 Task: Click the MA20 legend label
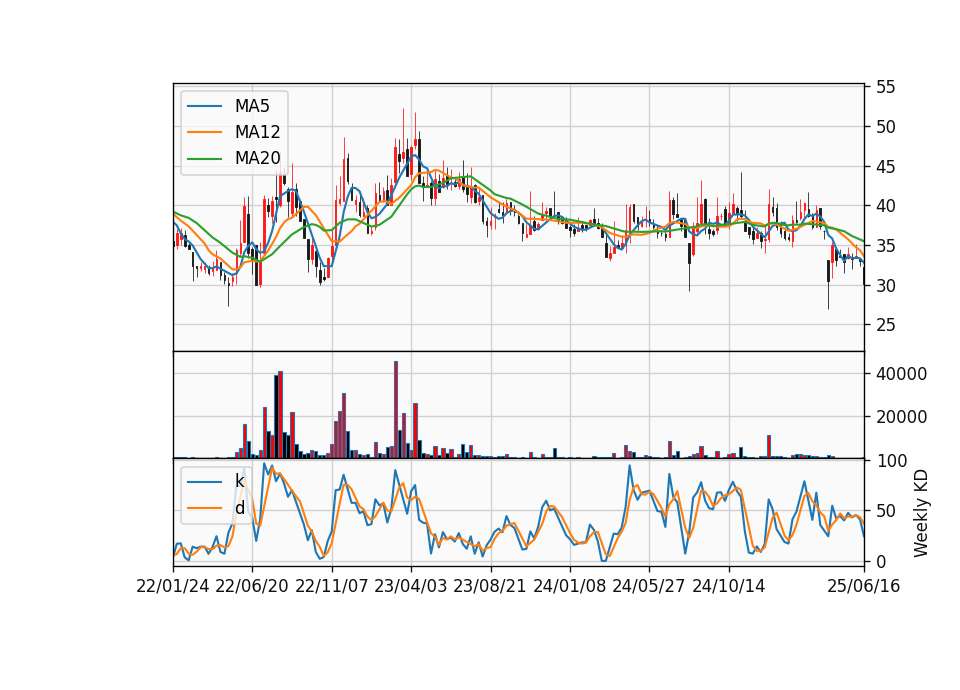(257, 158)
